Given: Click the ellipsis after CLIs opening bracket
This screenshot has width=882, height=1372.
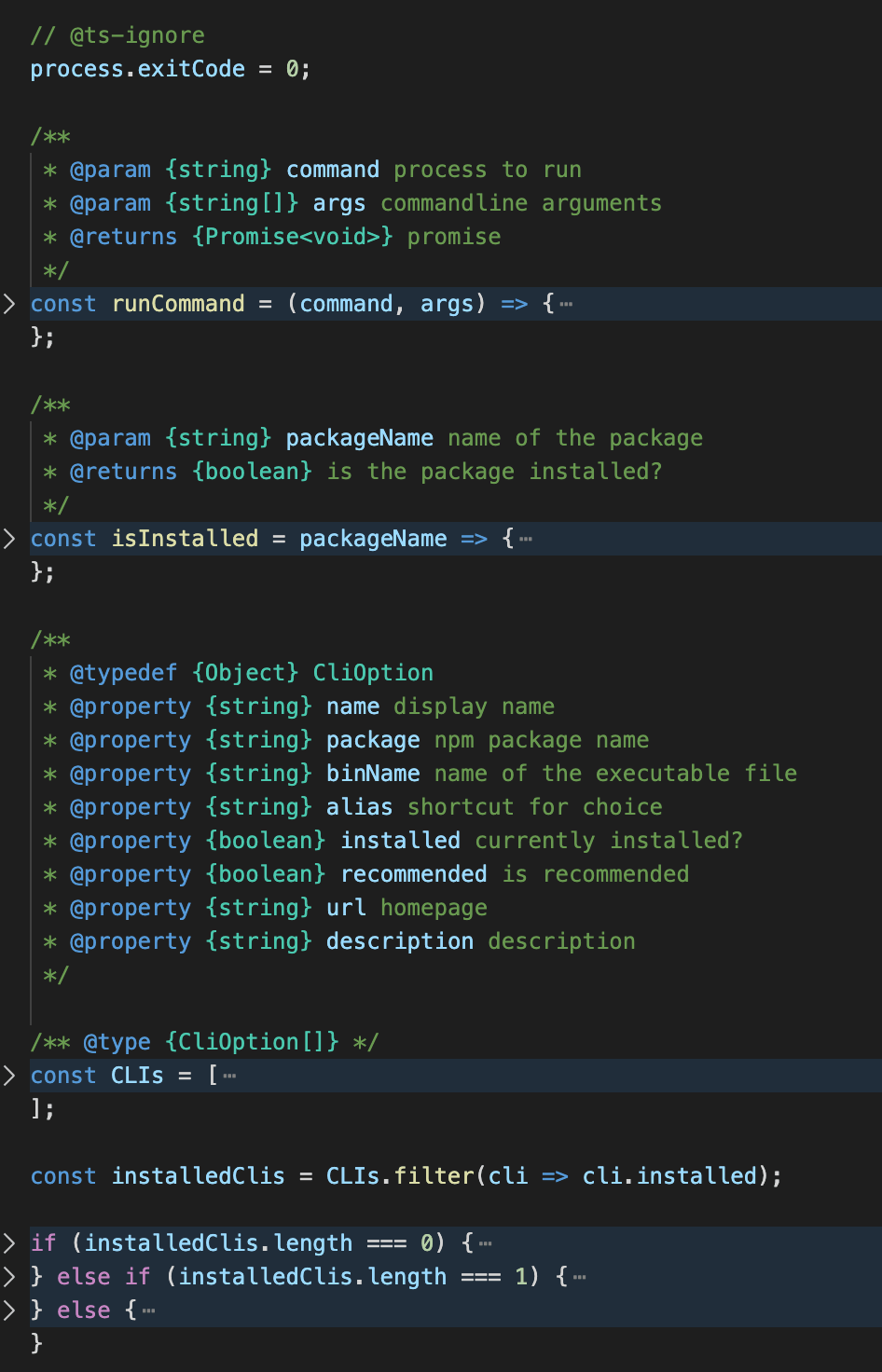Looking at the screenshot, I should tap(229, 1077).
